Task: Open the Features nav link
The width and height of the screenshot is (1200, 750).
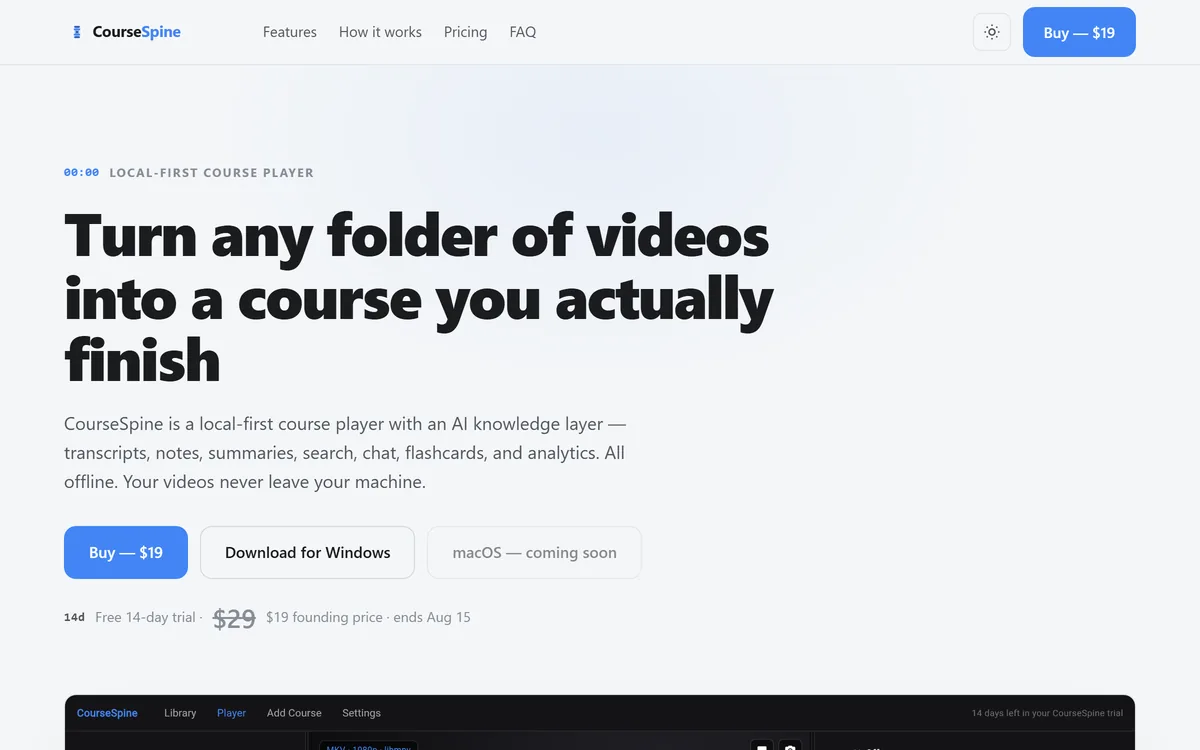Action: pos(290,32)
